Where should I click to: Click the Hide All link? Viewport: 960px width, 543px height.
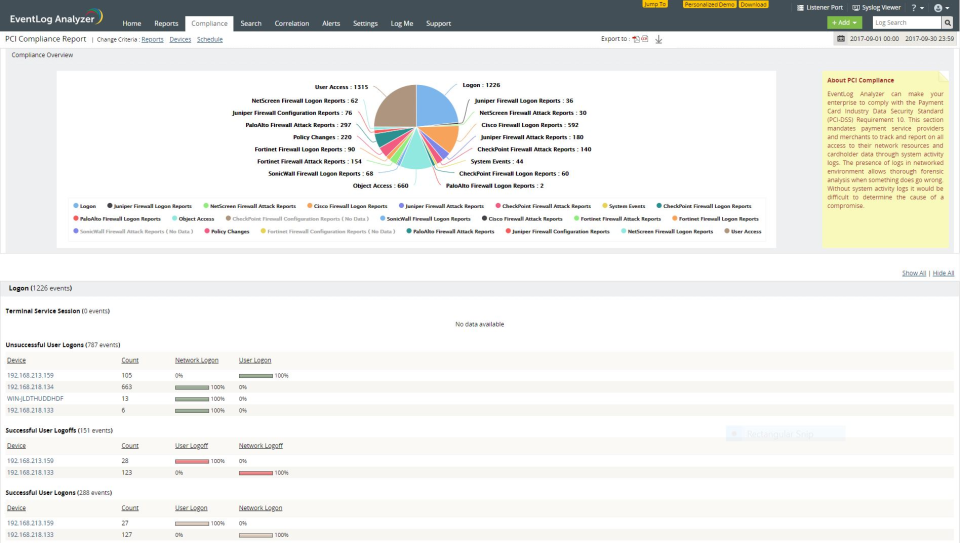click(x=943, y=273)
